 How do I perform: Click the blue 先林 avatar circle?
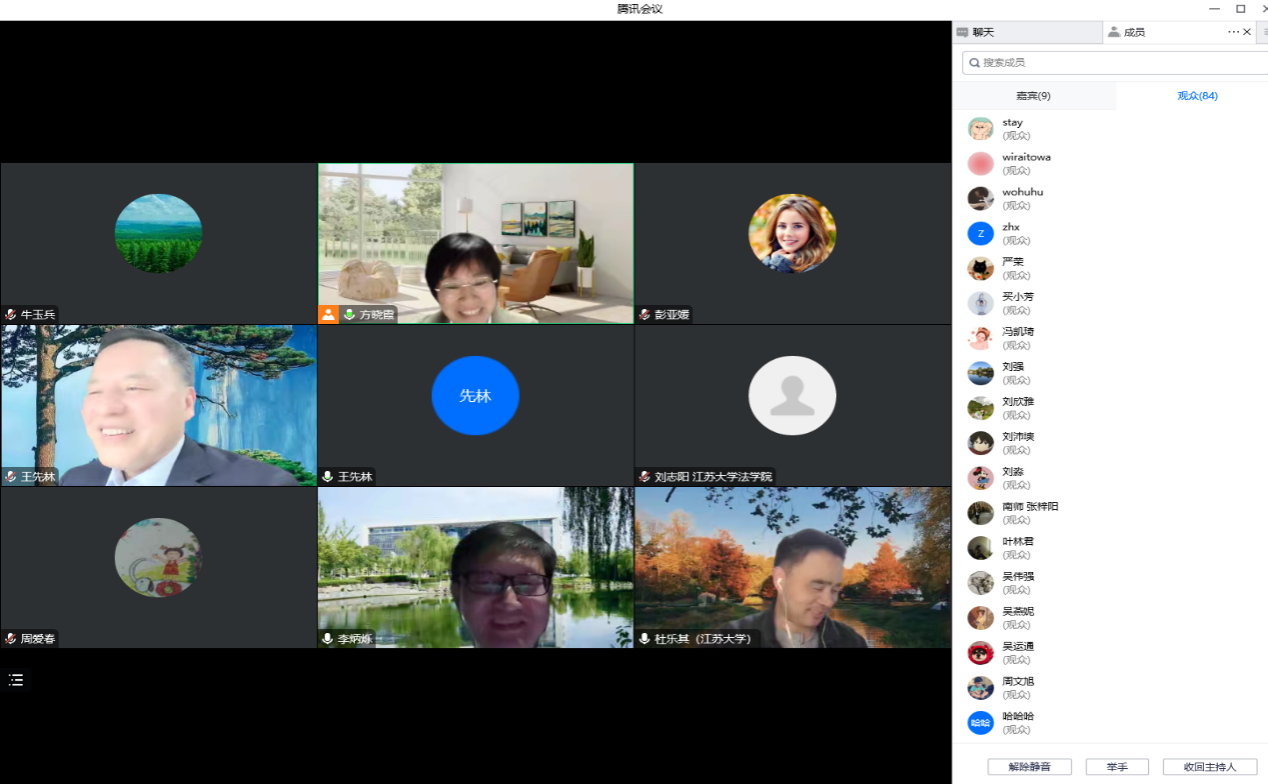click(475, 395)
